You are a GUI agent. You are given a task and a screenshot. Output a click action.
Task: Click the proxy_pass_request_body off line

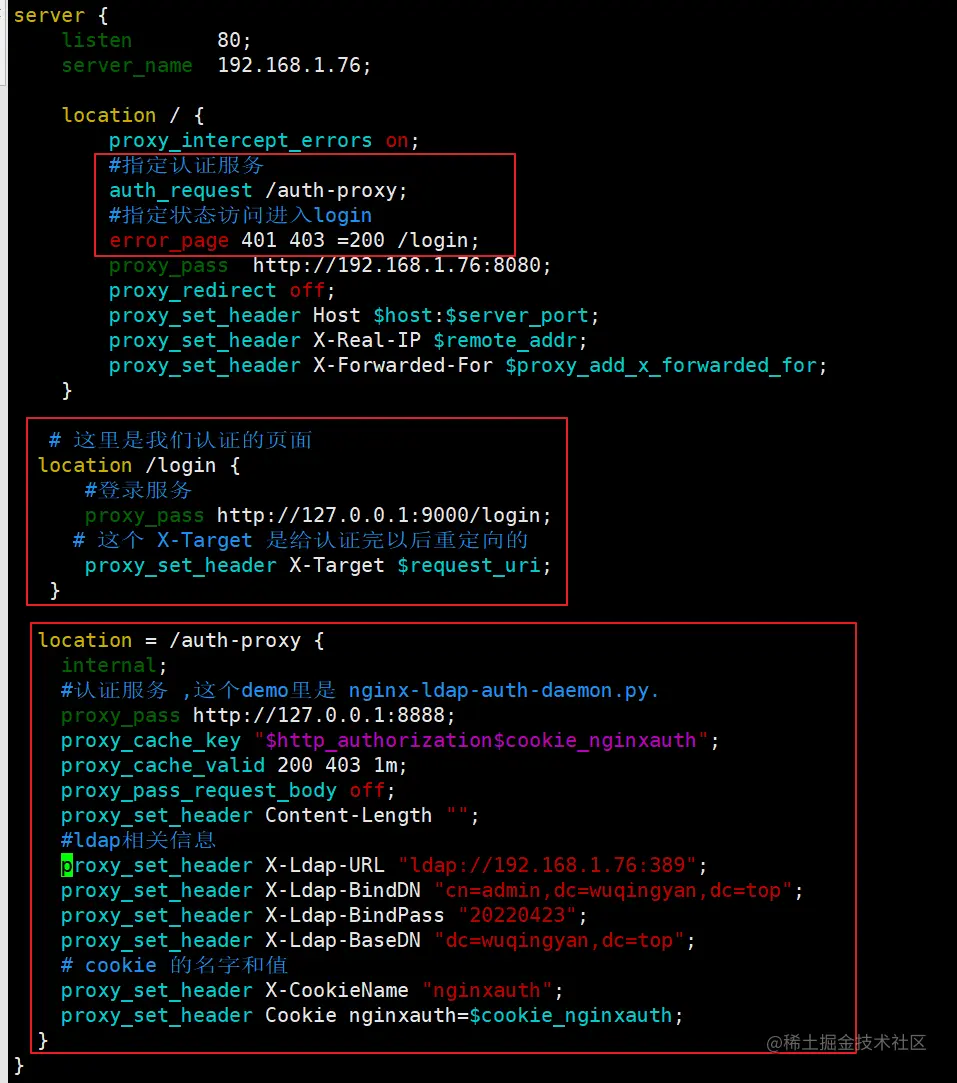coord(228,790)
